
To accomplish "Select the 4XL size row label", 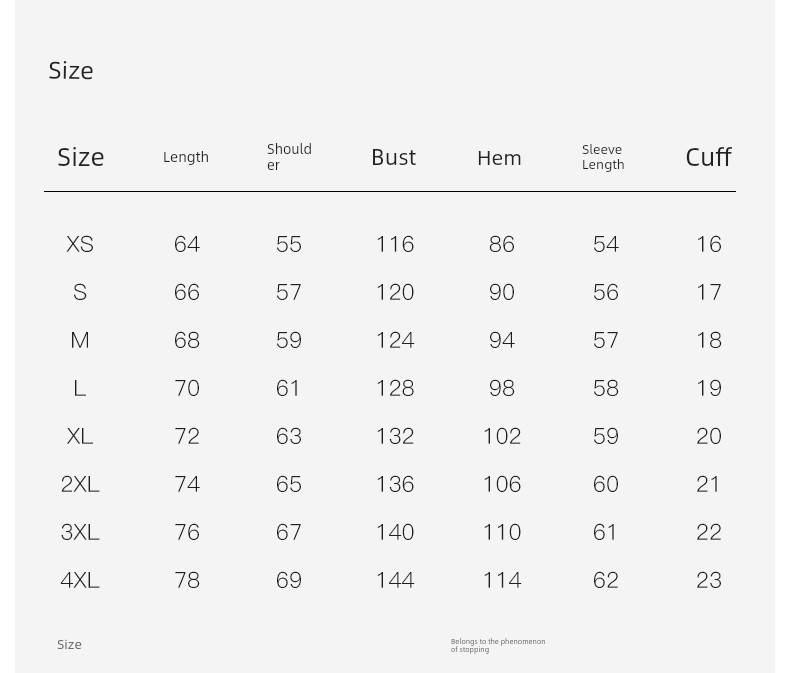I will pos(80,580).
